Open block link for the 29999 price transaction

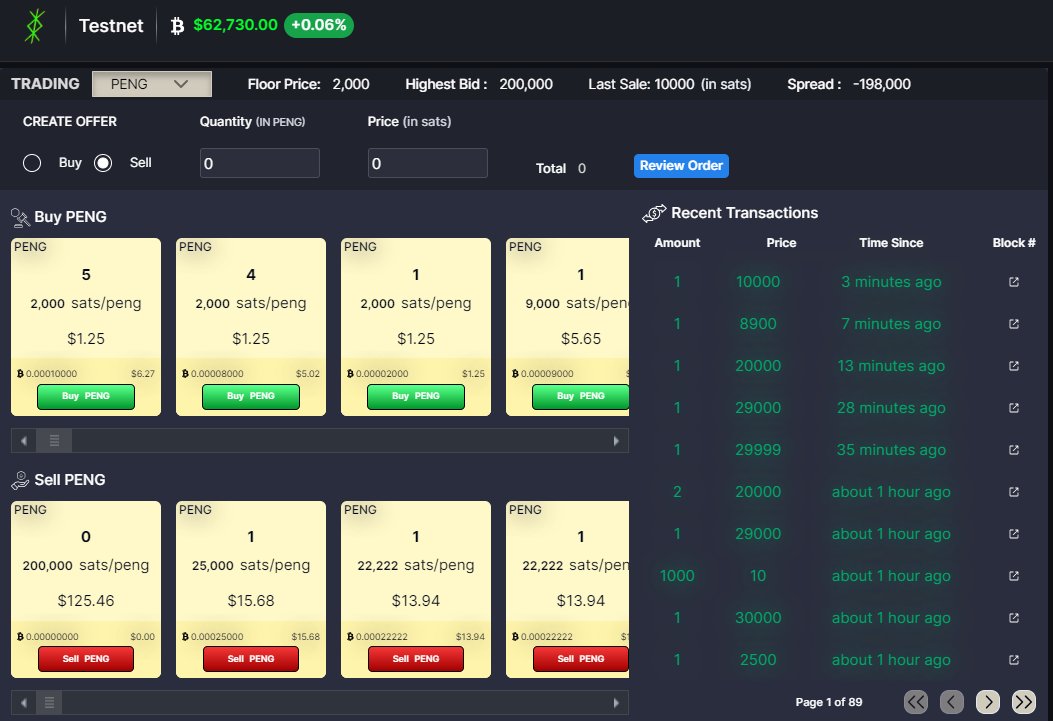[x=1014, y=450]
